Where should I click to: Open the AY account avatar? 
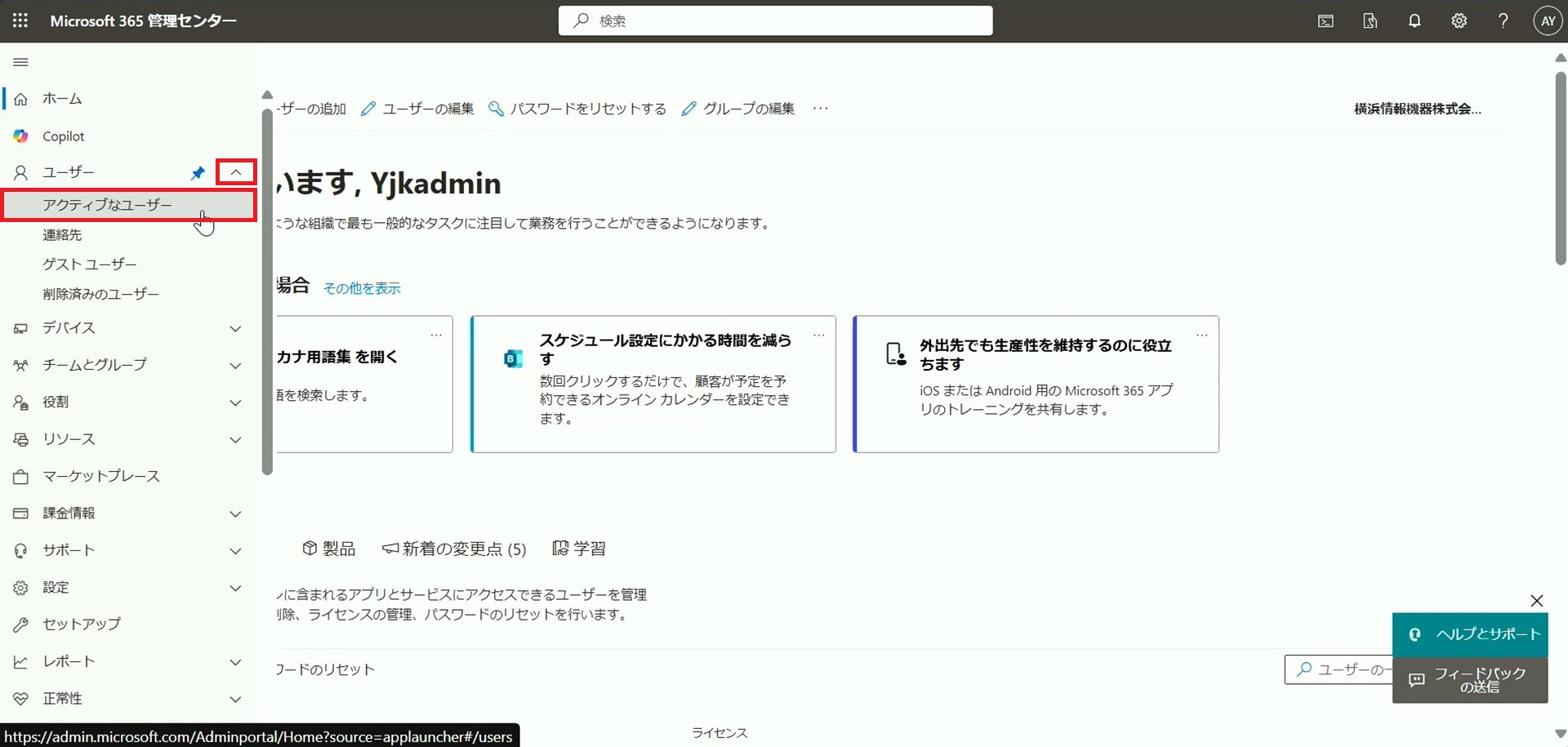coord(1548,21)
